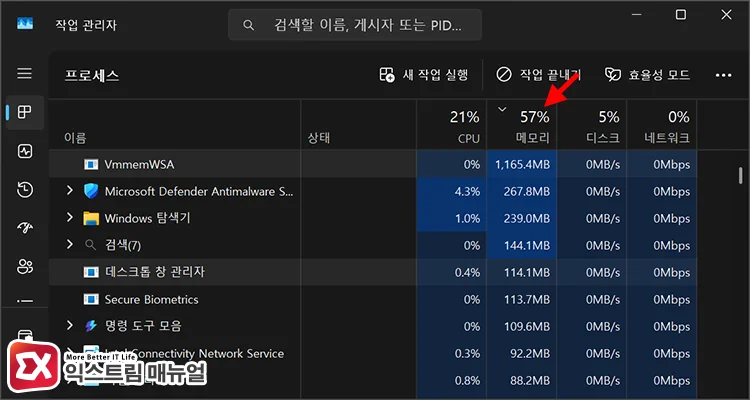This screenshot has width=750, height=400.
Task: Click the 검색(7) process icon
Action: coord(90,245)
